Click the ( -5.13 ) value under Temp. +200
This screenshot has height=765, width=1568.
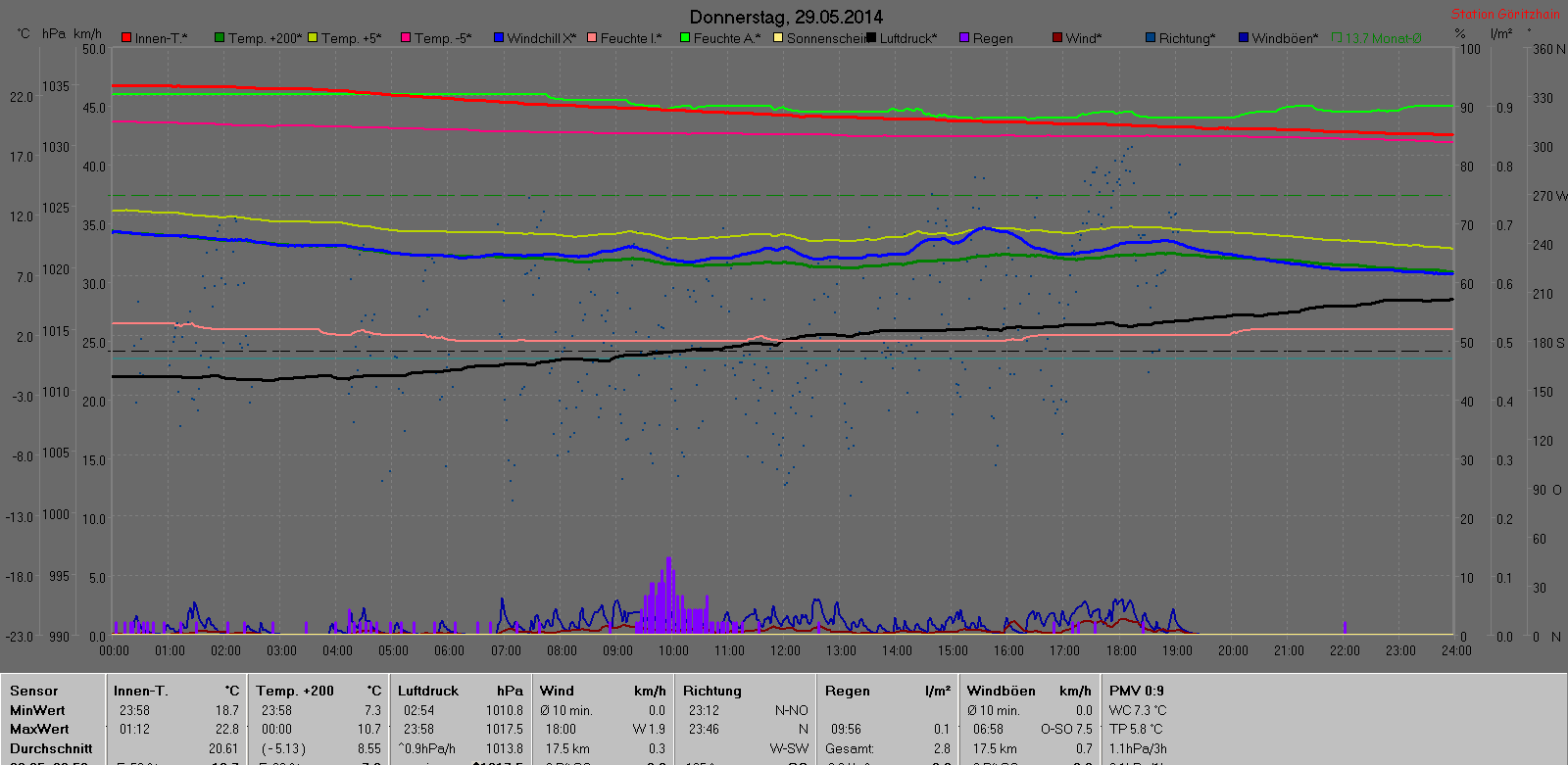283,748
